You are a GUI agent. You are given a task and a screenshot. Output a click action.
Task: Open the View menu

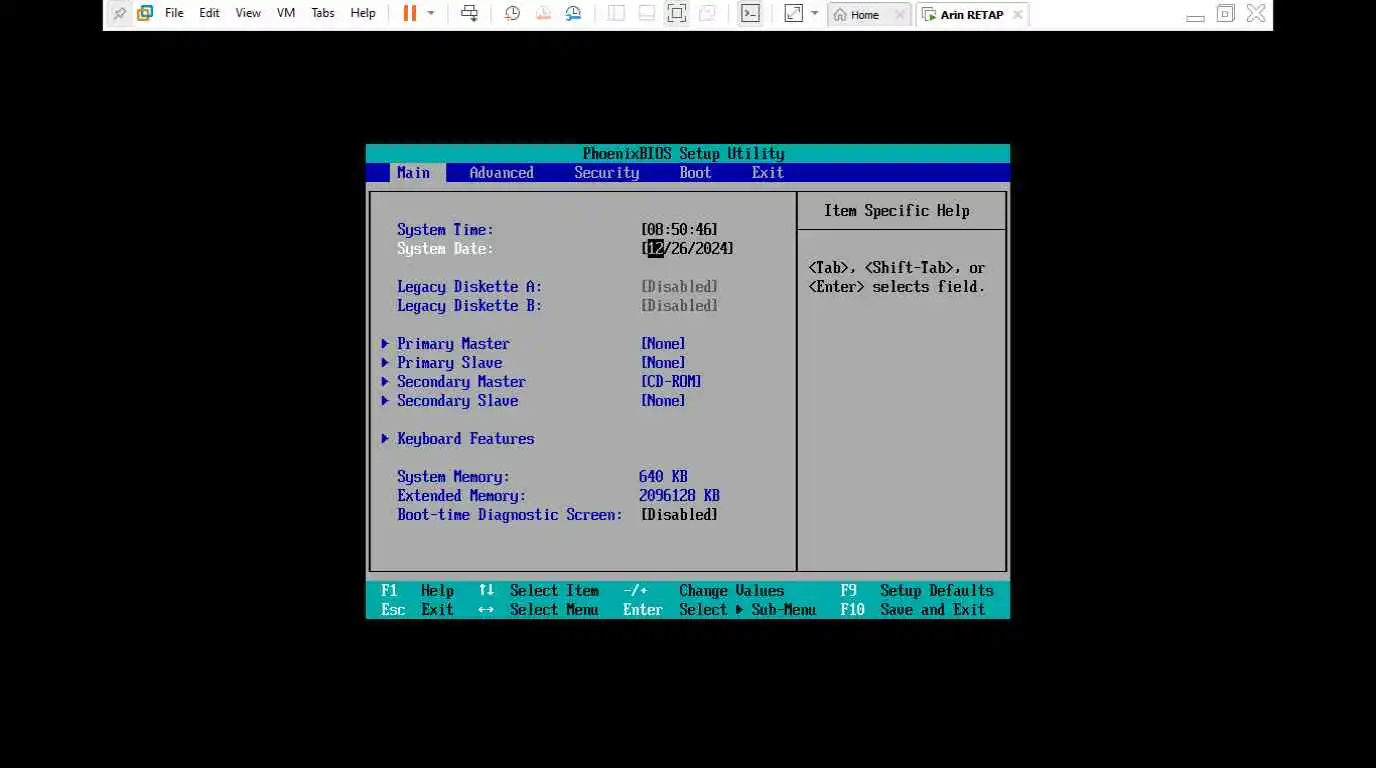click(x=248, y=14)
